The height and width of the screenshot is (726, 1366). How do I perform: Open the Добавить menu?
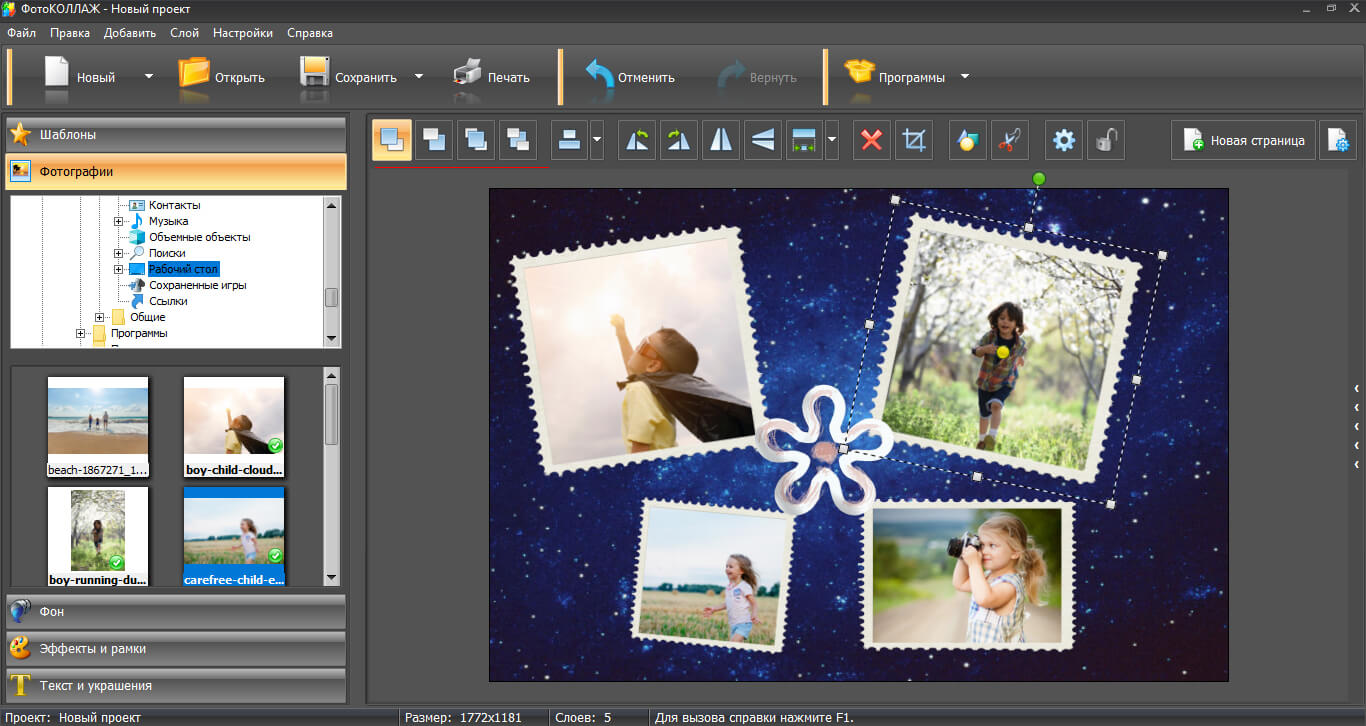pos(130,33)
